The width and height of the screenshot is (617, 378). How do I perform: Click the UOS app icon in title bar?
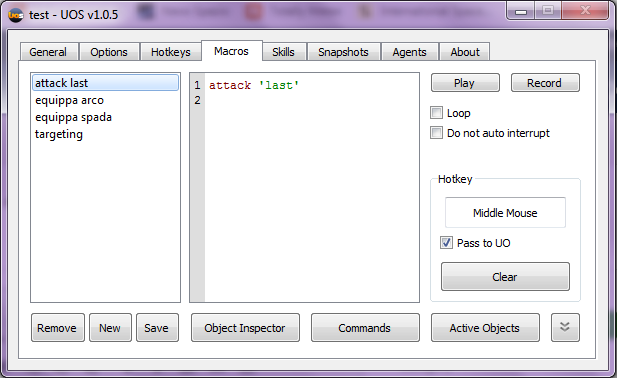(x=16, y=15)
